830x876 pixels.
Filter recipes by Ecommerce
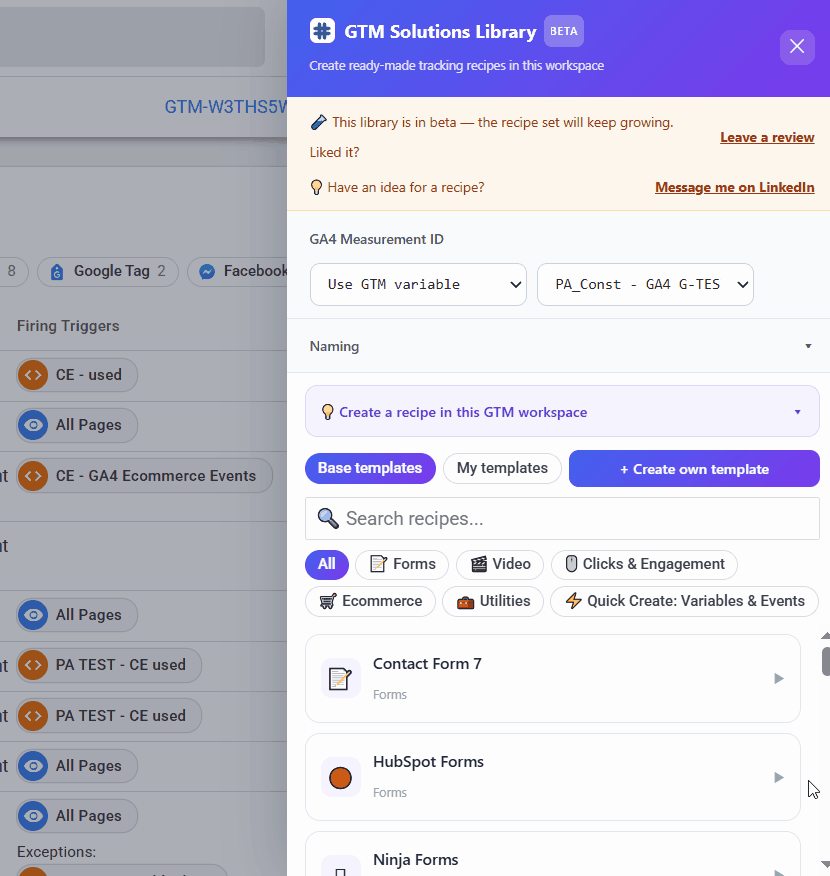pos(370,601)
